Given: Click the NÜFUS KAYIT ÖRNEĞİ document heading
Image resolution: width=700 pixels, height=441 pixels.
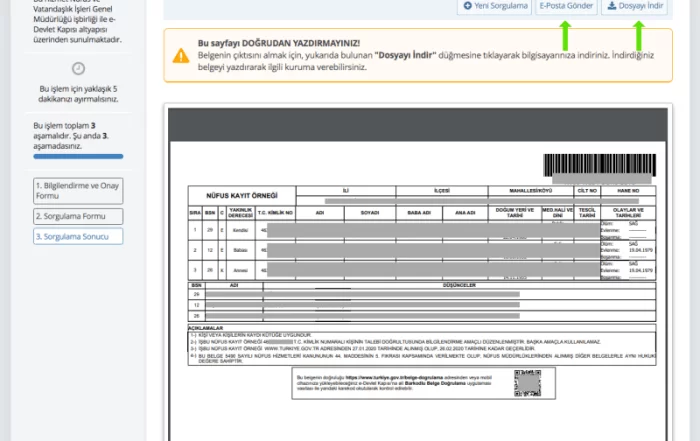Looking at the screenshot, I should click(242, 196).
